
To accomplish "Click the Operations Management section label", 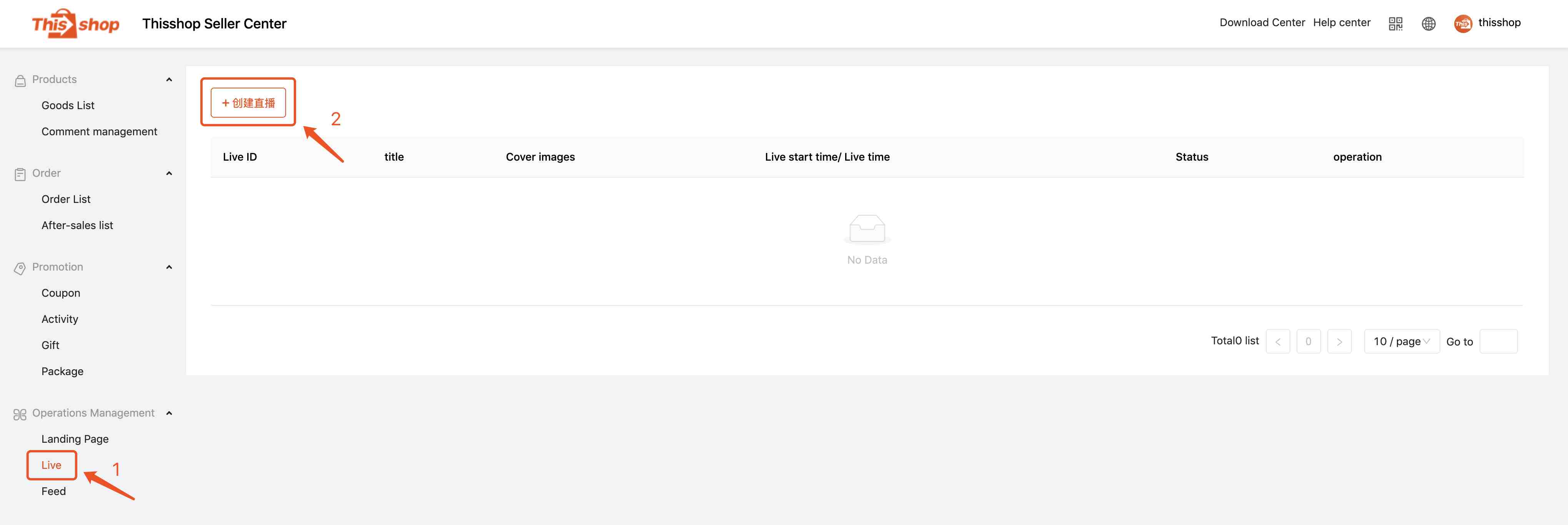I will (x=93, y=413).
